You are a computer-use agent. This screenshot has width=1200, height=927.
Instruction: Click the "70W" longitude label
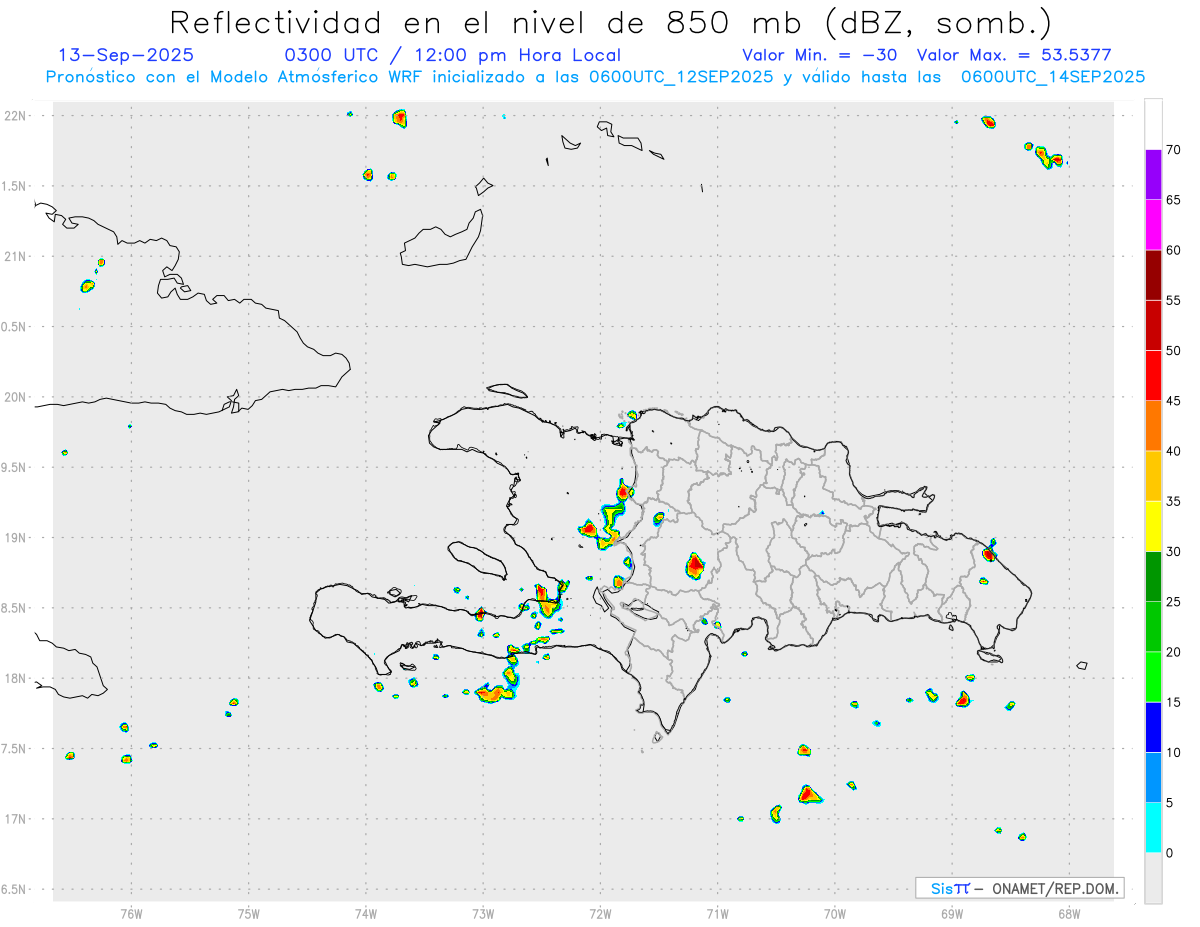click(835, 913)
